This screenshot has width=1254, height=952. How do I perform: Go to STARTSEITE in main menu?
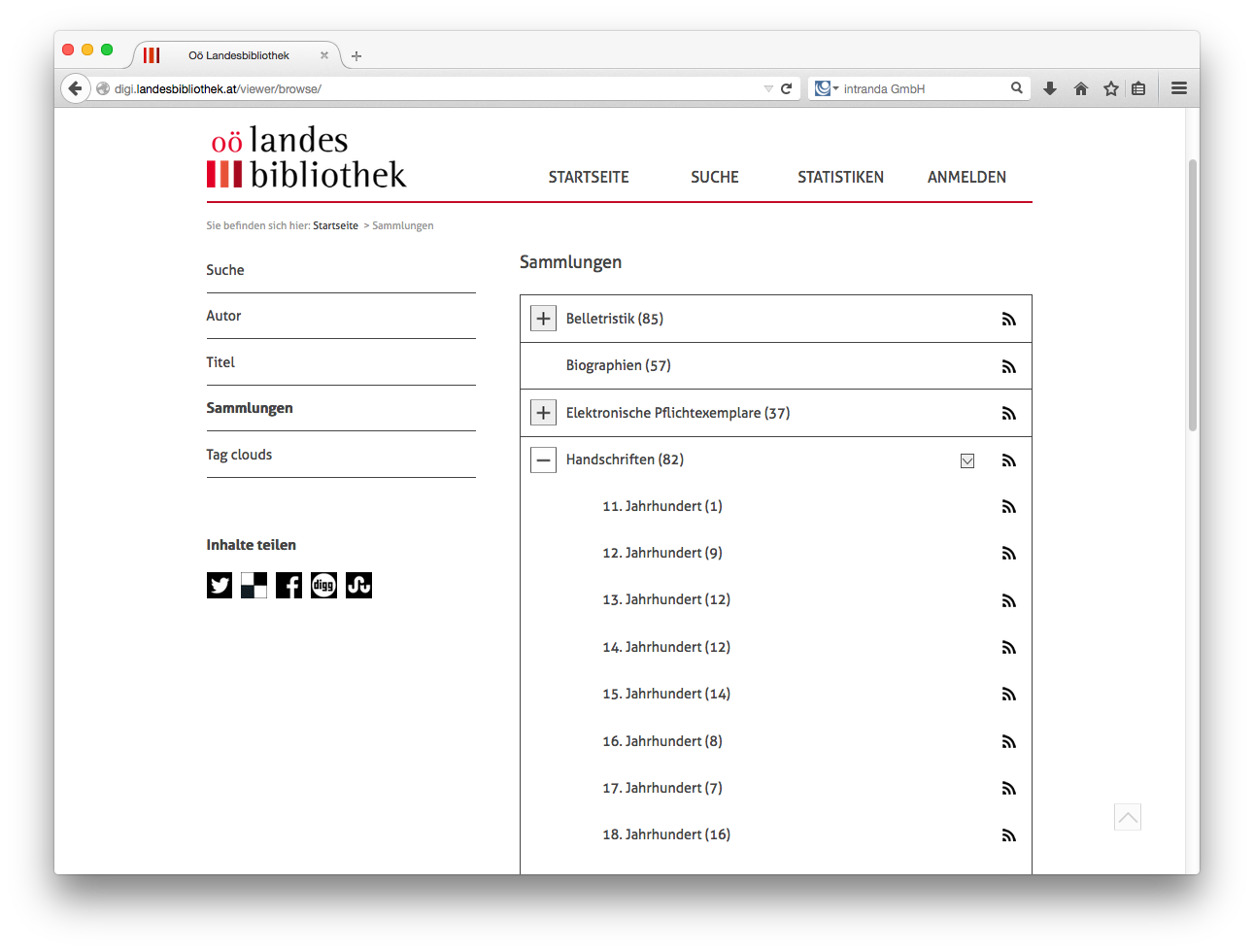point(589,177)
